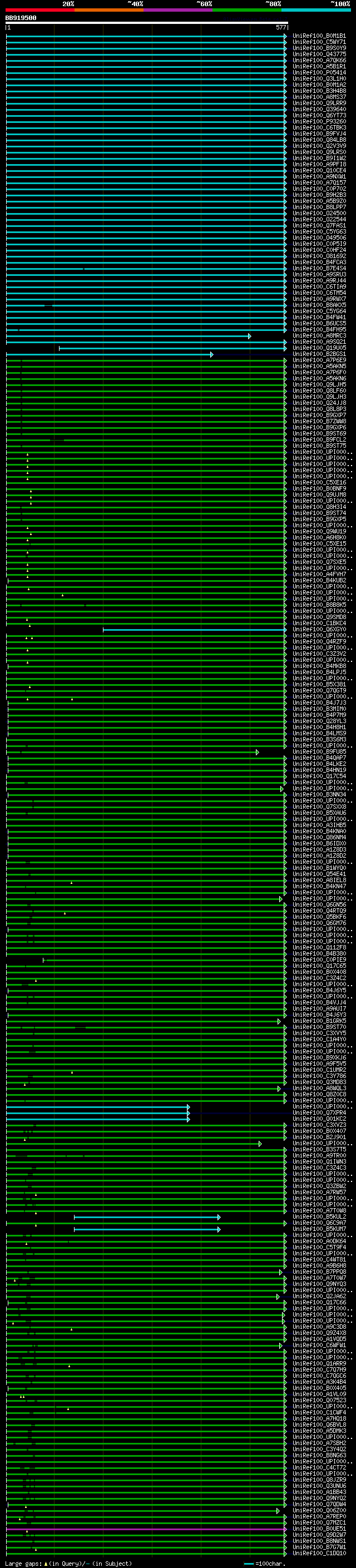
Task: Click the red ~20% identity scale segment
Action: click(40, 10)
